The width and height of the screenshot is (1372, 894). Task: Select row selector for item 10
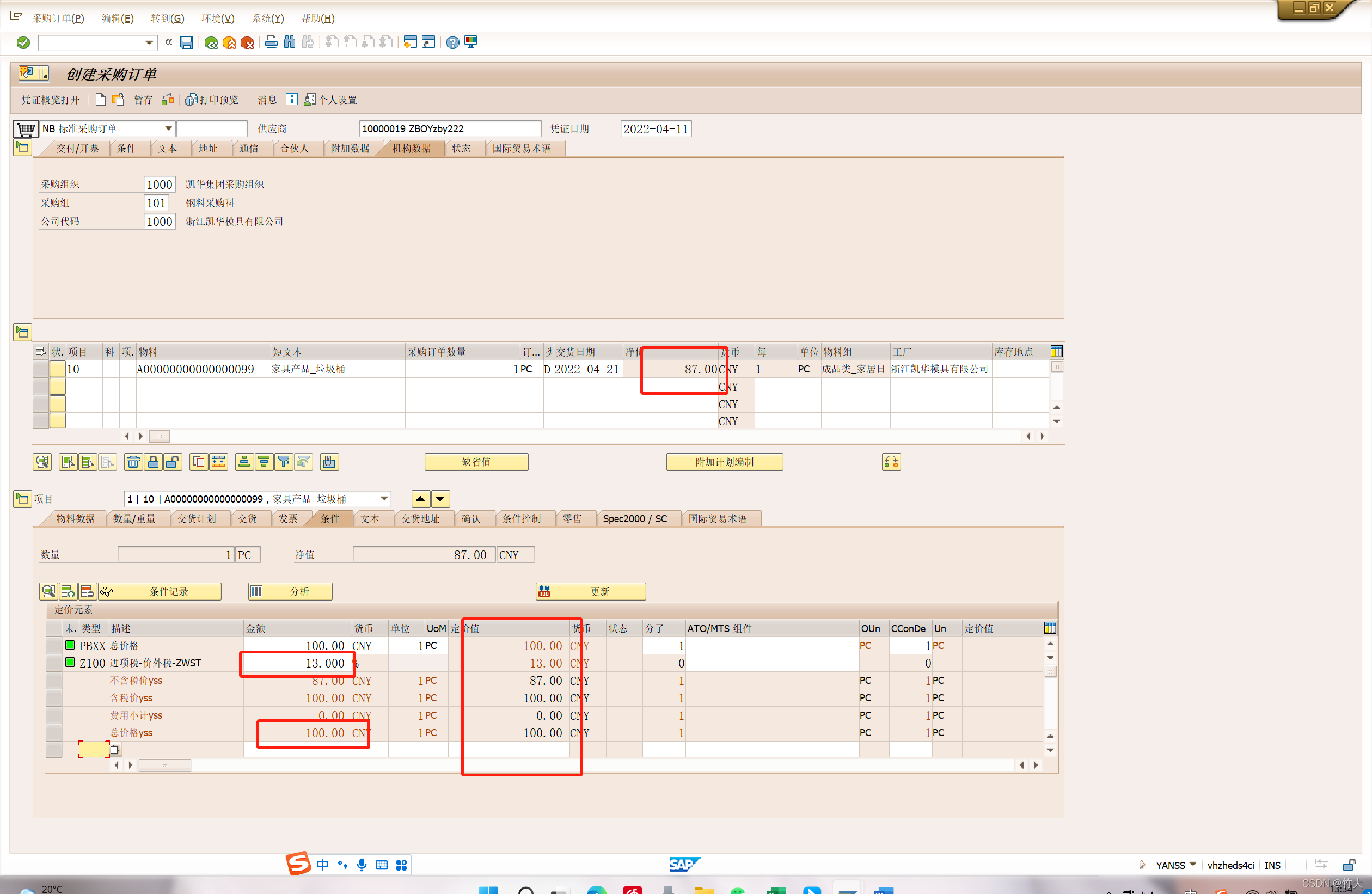[x=41, y=369]
